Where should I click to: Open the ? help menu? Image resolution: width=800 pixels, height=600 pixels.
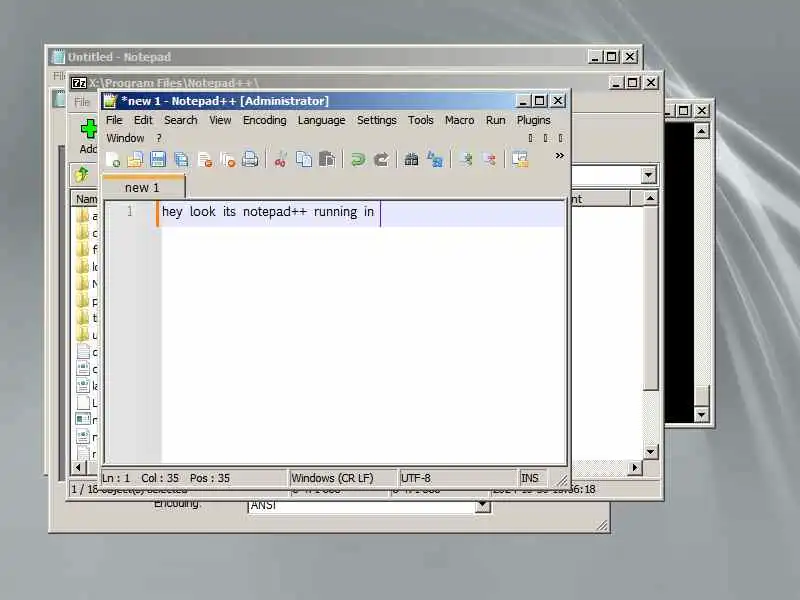[159, 138]
